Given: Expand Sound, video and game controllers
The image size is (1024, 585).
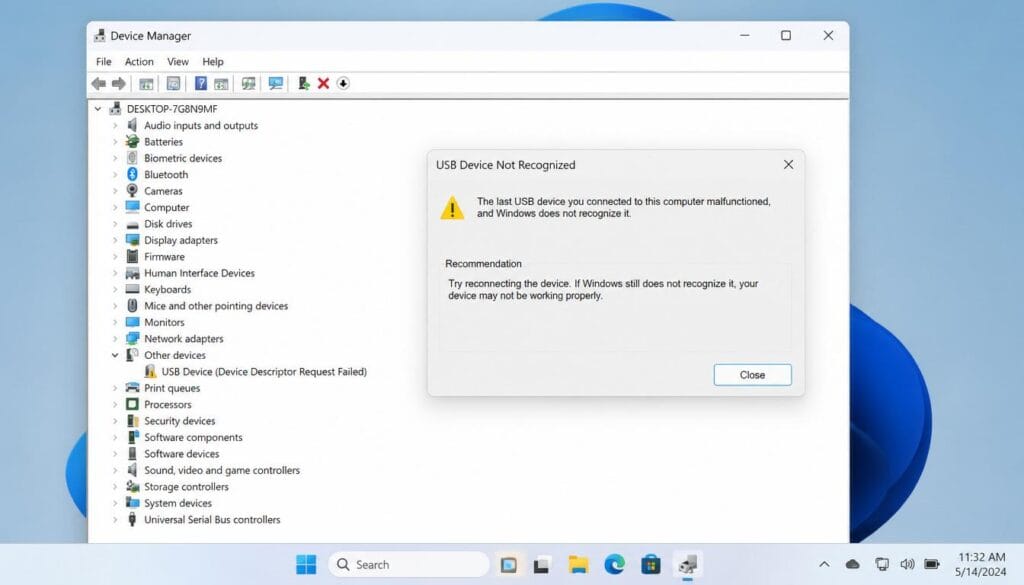Looking at the screenshot, I should click(x=115, y=470).
